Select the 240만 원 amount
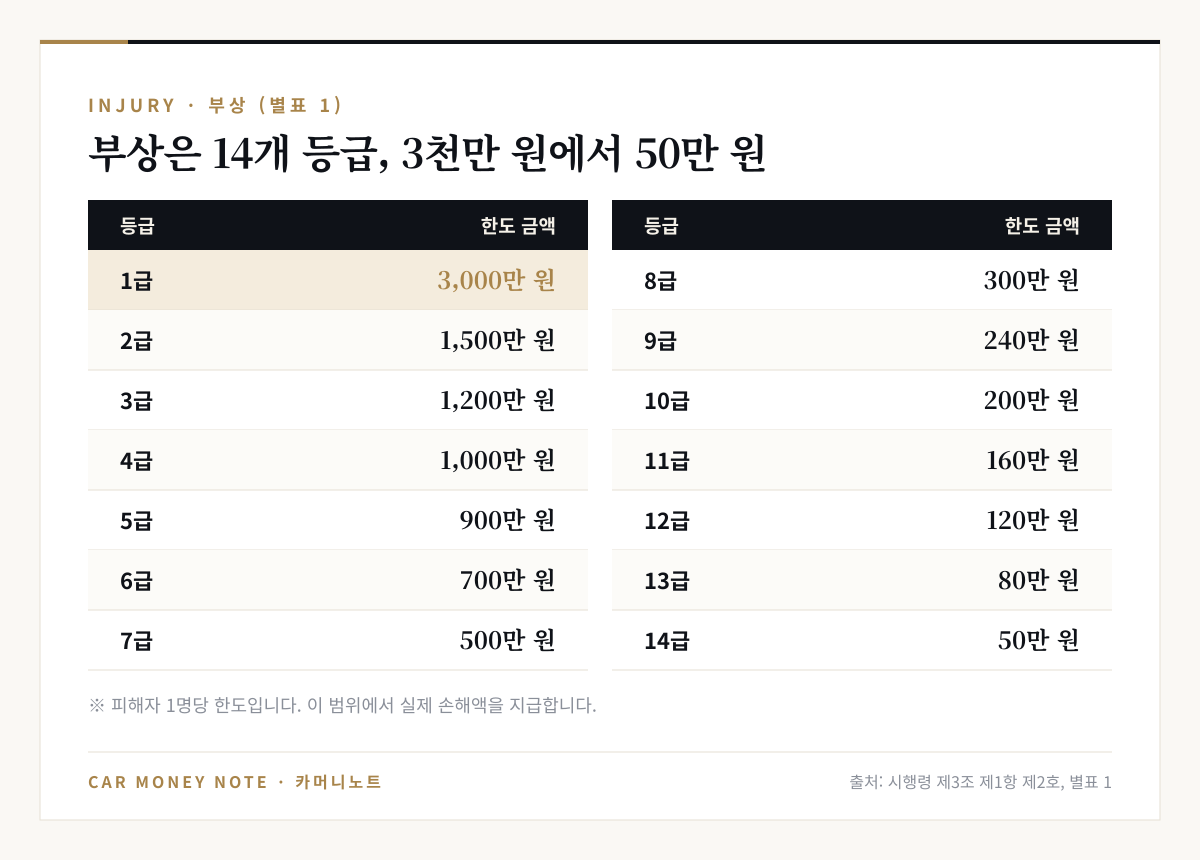This screenshot has width=1200, height=860. 1032,340
